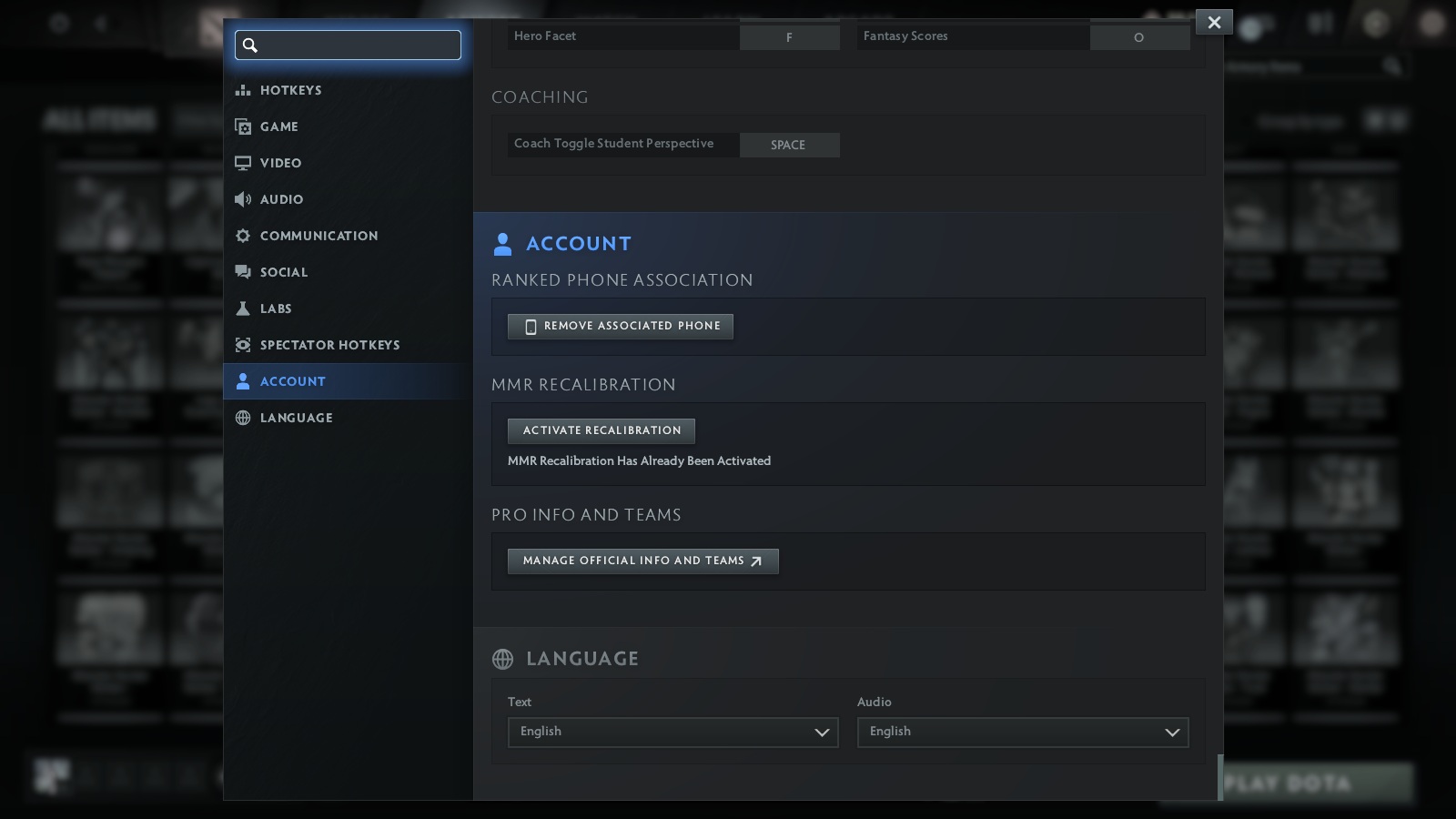The width and height of the screenshot is (1456, 819).
Task: Click the Hero Facet label
Action: [x=545, y=36]
